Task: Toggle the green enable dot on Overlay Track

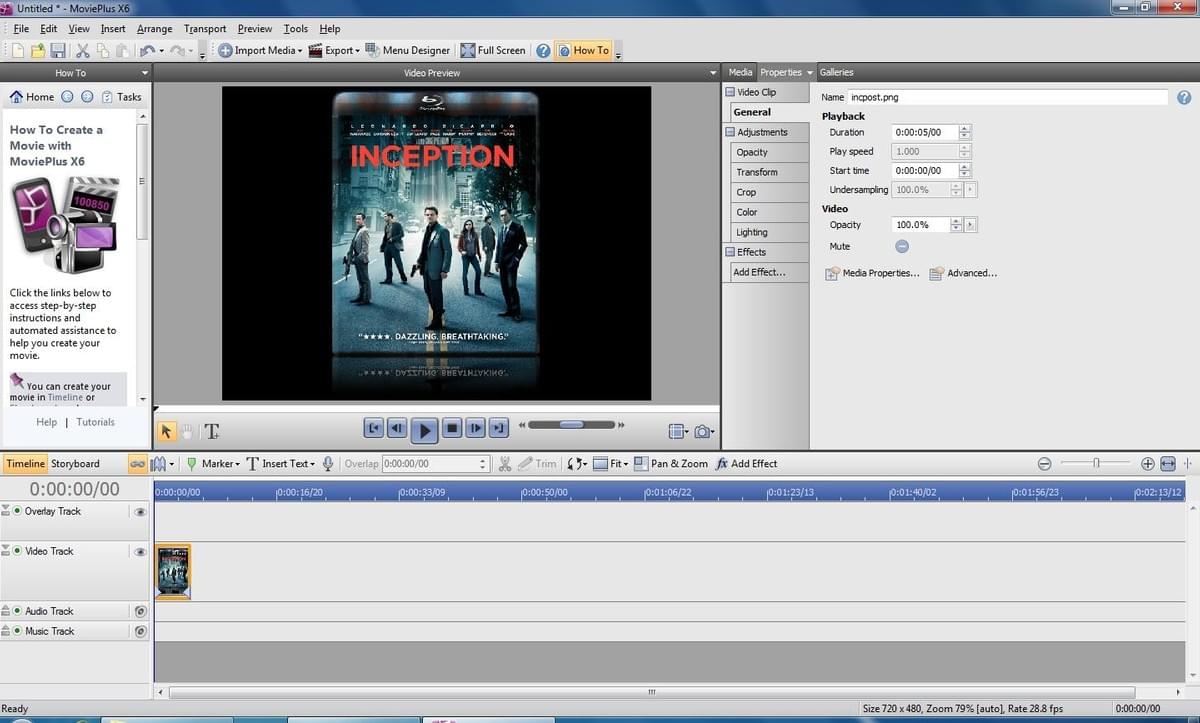Action: click(17, 511)
